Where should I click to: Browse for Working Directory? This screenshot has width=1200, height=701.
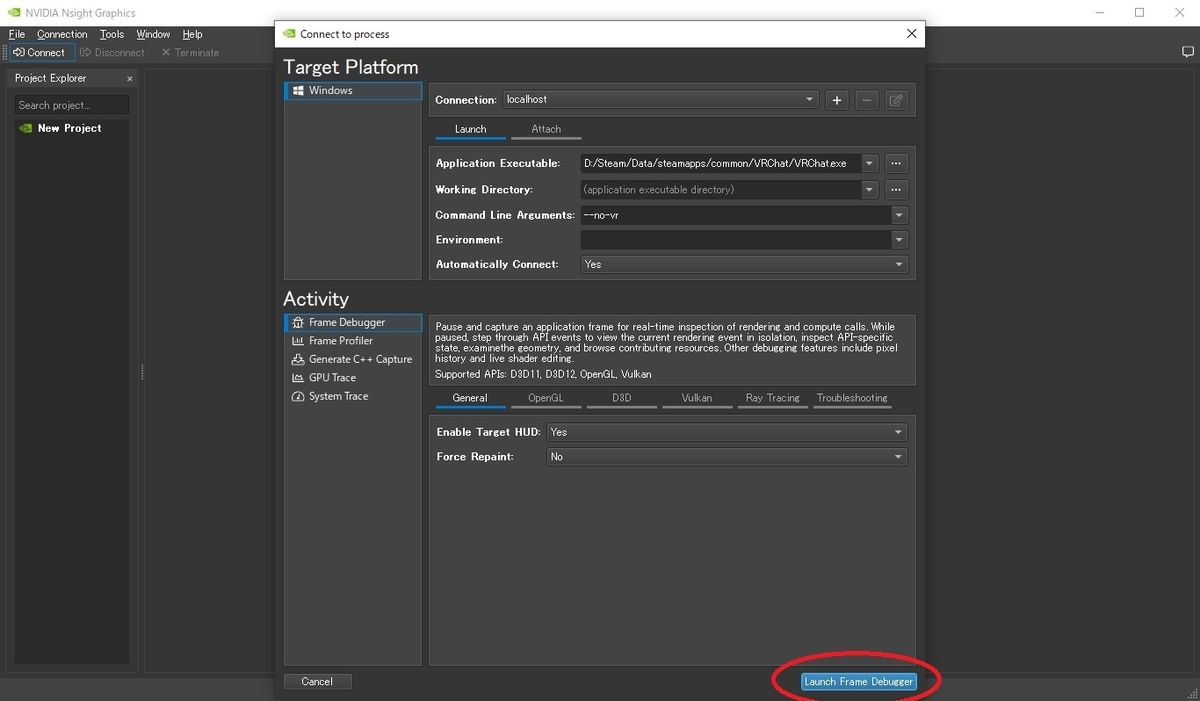[896, 189]
